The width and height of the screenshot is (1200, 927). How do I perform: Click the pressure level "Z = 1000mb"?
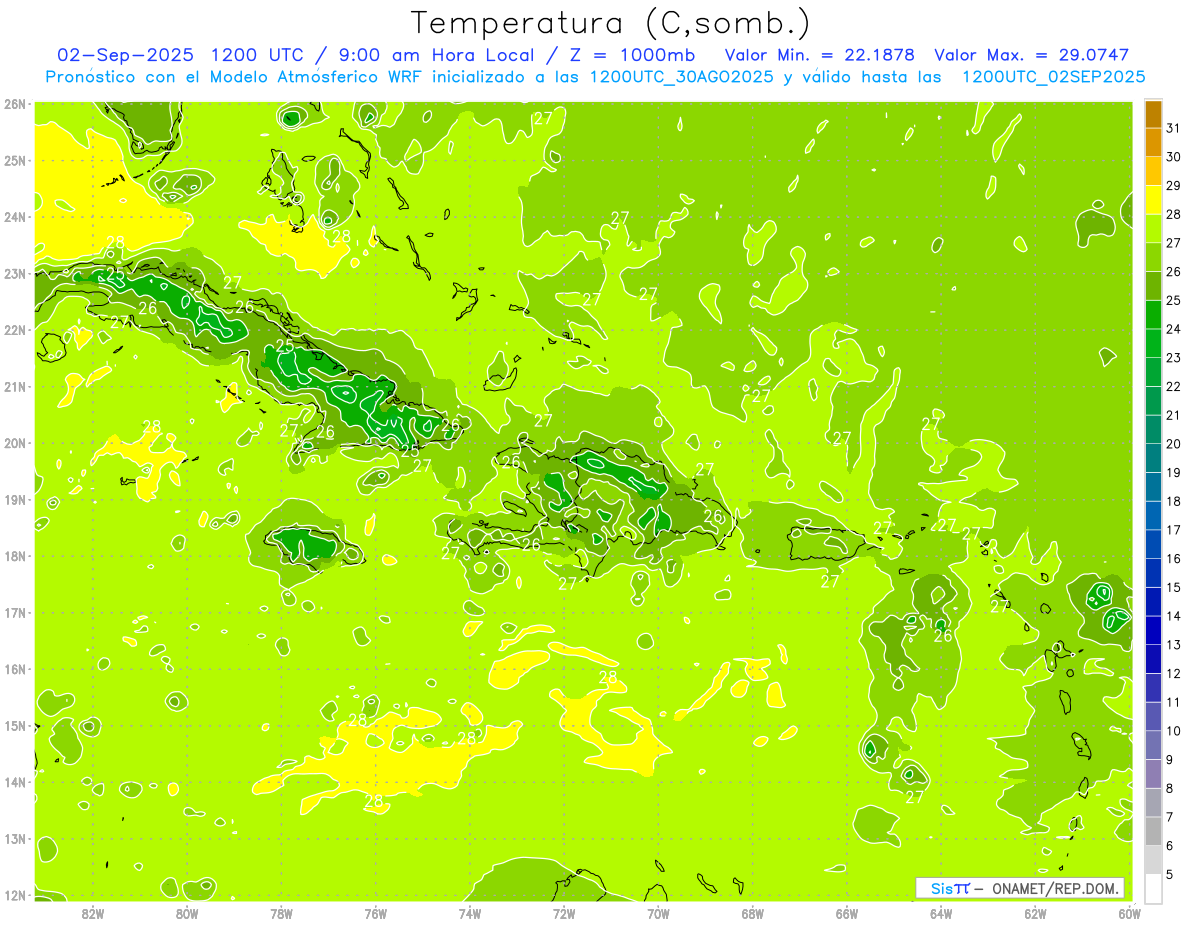(x=634, y=55)
